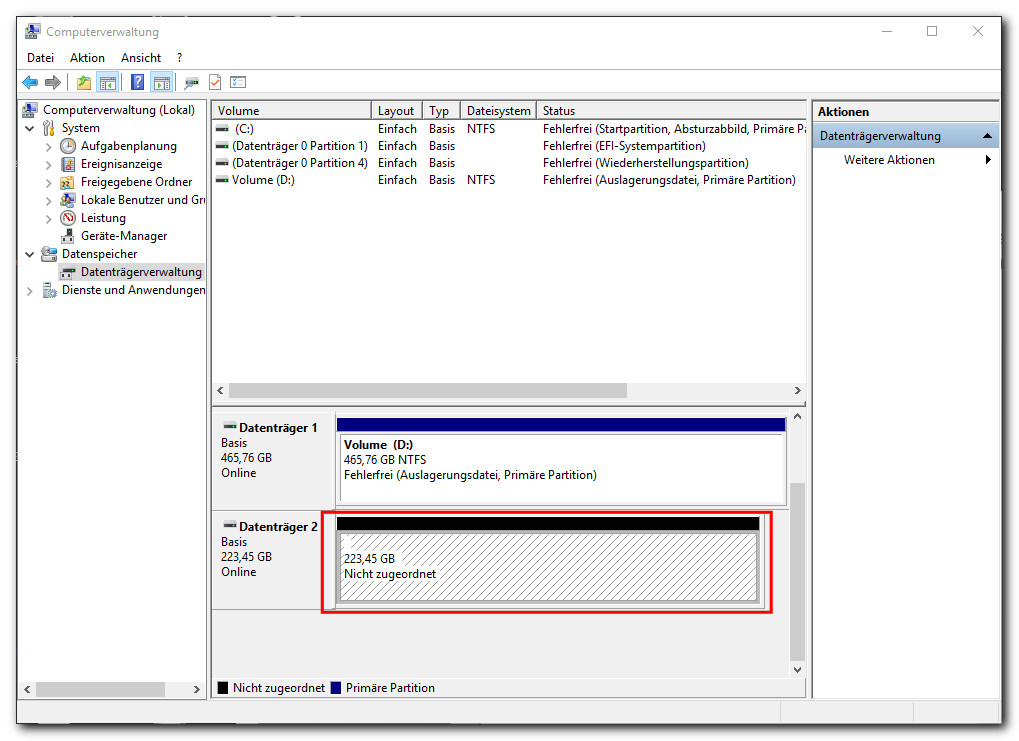1019x741 pixels.
Task: Click the Freigegebene Ordner icon
Action: point(68,182)
